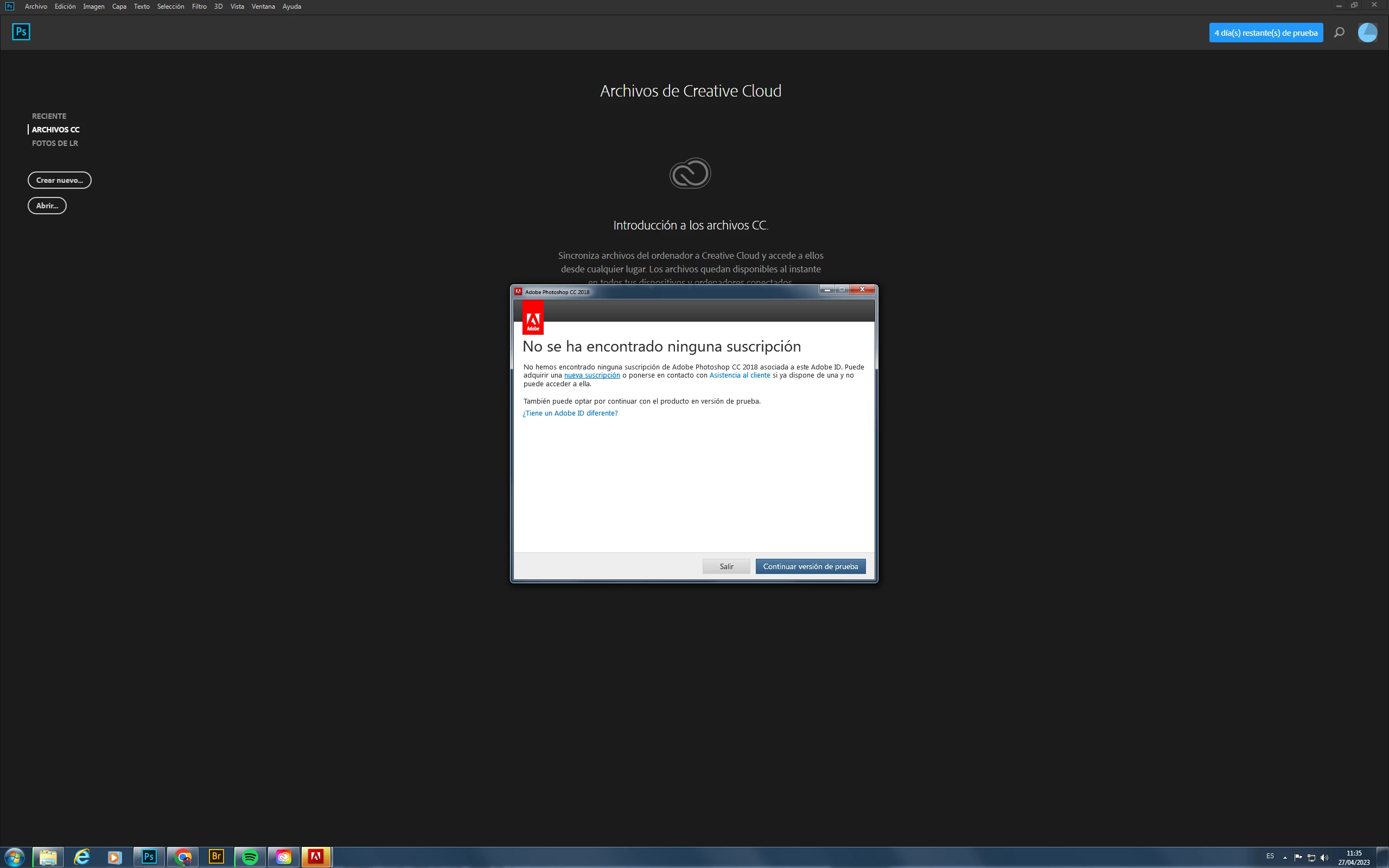
Task: Follow the nueva suscripción link
Action: coord(591,375)
